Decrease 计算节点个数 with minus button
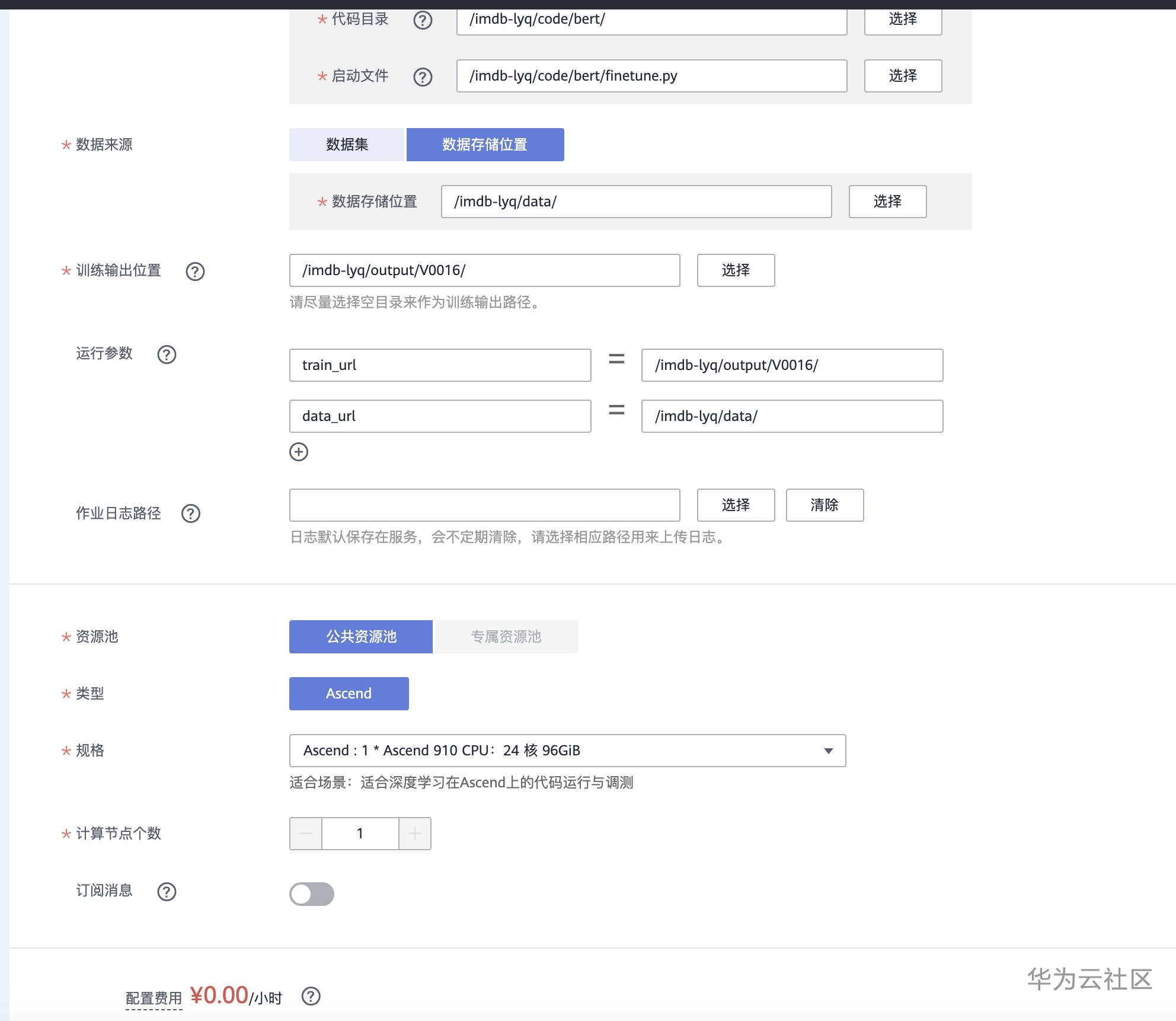The height and width of the screenshot is (1021, 1176). 306,834
